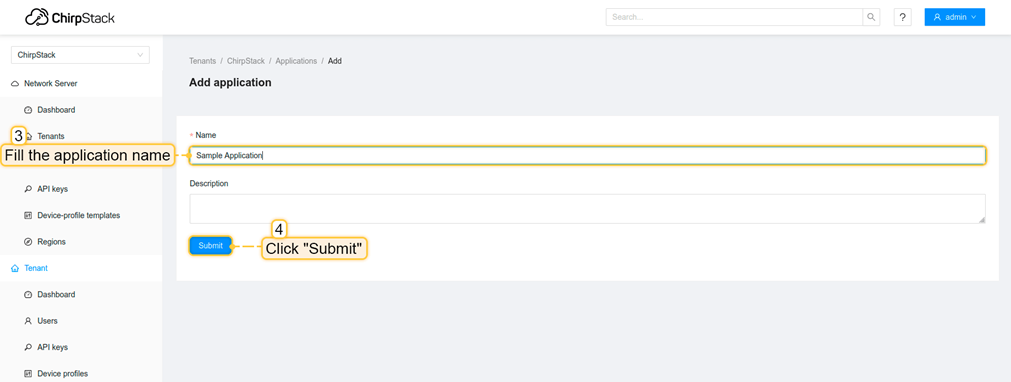Open the help question mark icon
The width and height of the screenshot is (1011, 382).
click(x=902, y=17)
